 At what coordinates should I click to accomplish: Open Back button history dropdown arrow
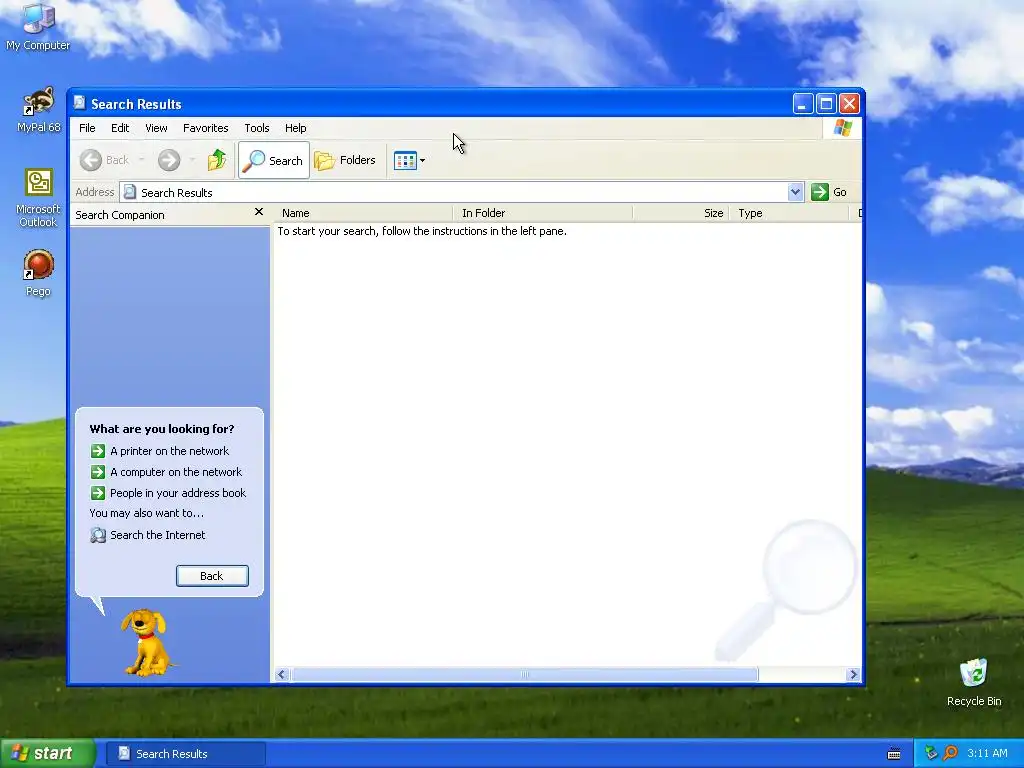(141, 160)
